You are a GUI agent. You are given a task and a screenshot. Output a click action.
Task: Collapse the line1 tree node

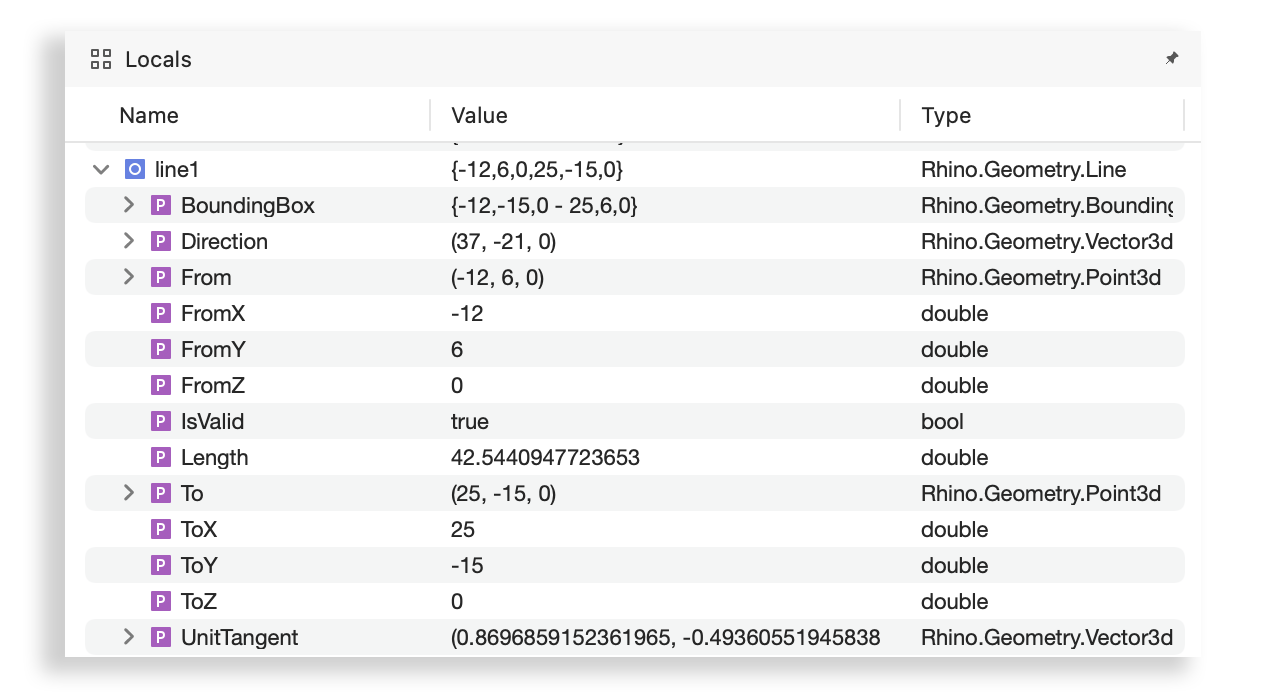pyautogui.click(x=101, y=169)
